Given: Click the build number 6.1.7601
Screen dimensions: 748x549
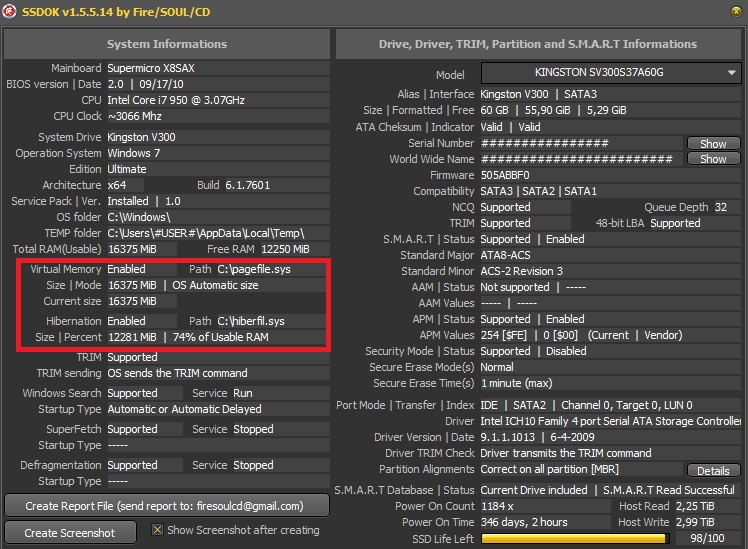Looking at the screenshot, I should click(x=248, y=185).
